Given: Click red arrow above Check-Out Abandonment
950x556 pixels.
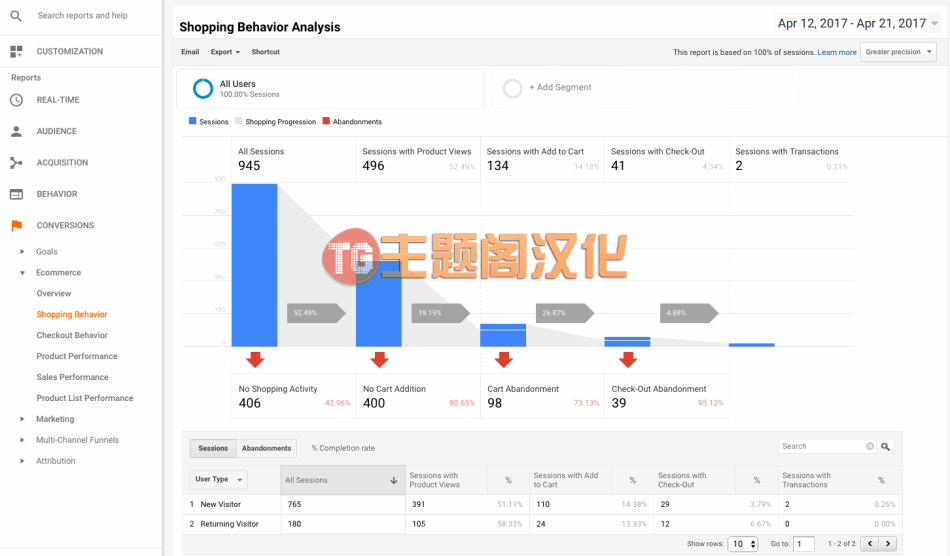Looking at the screenshot, I should coord(628,360).
